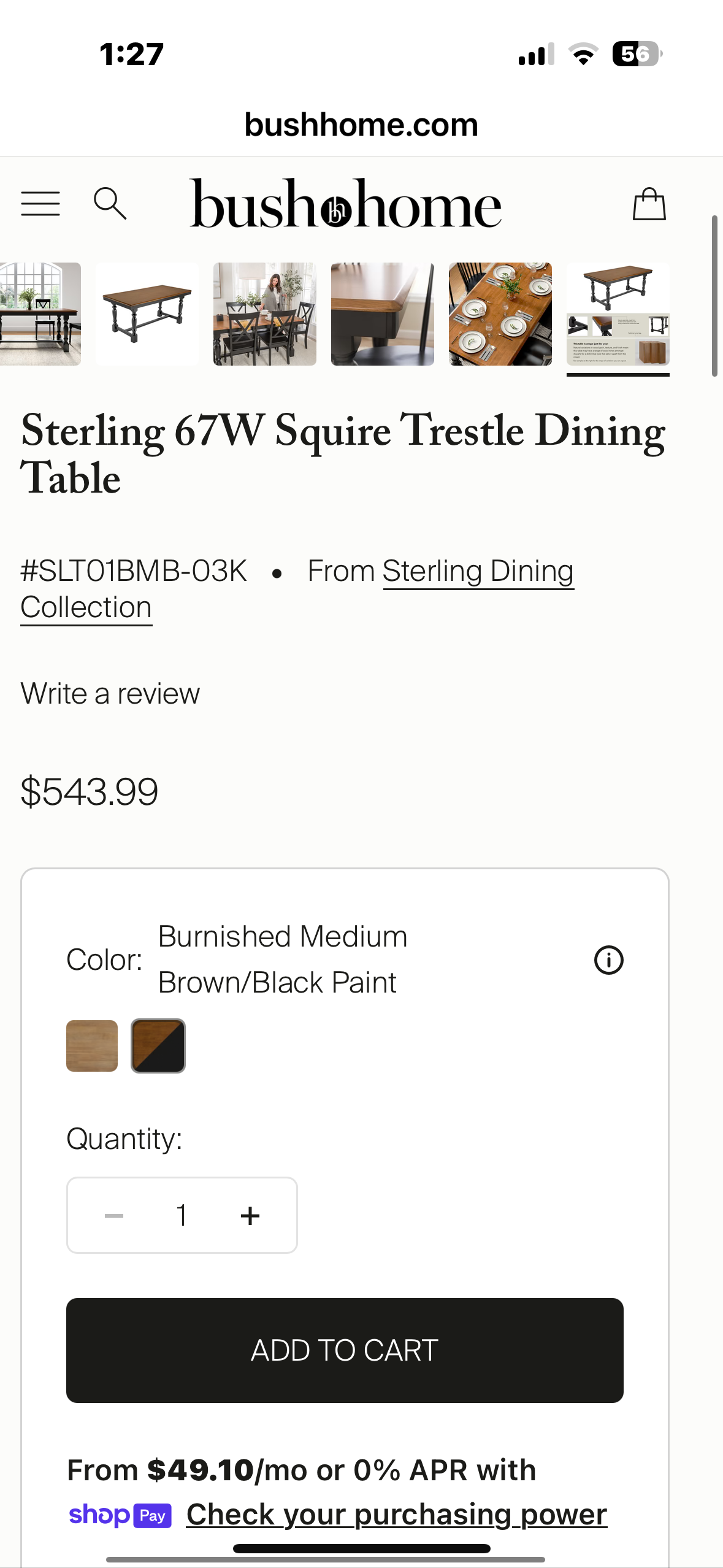Add the dining table to cart

click(345, 1350)
